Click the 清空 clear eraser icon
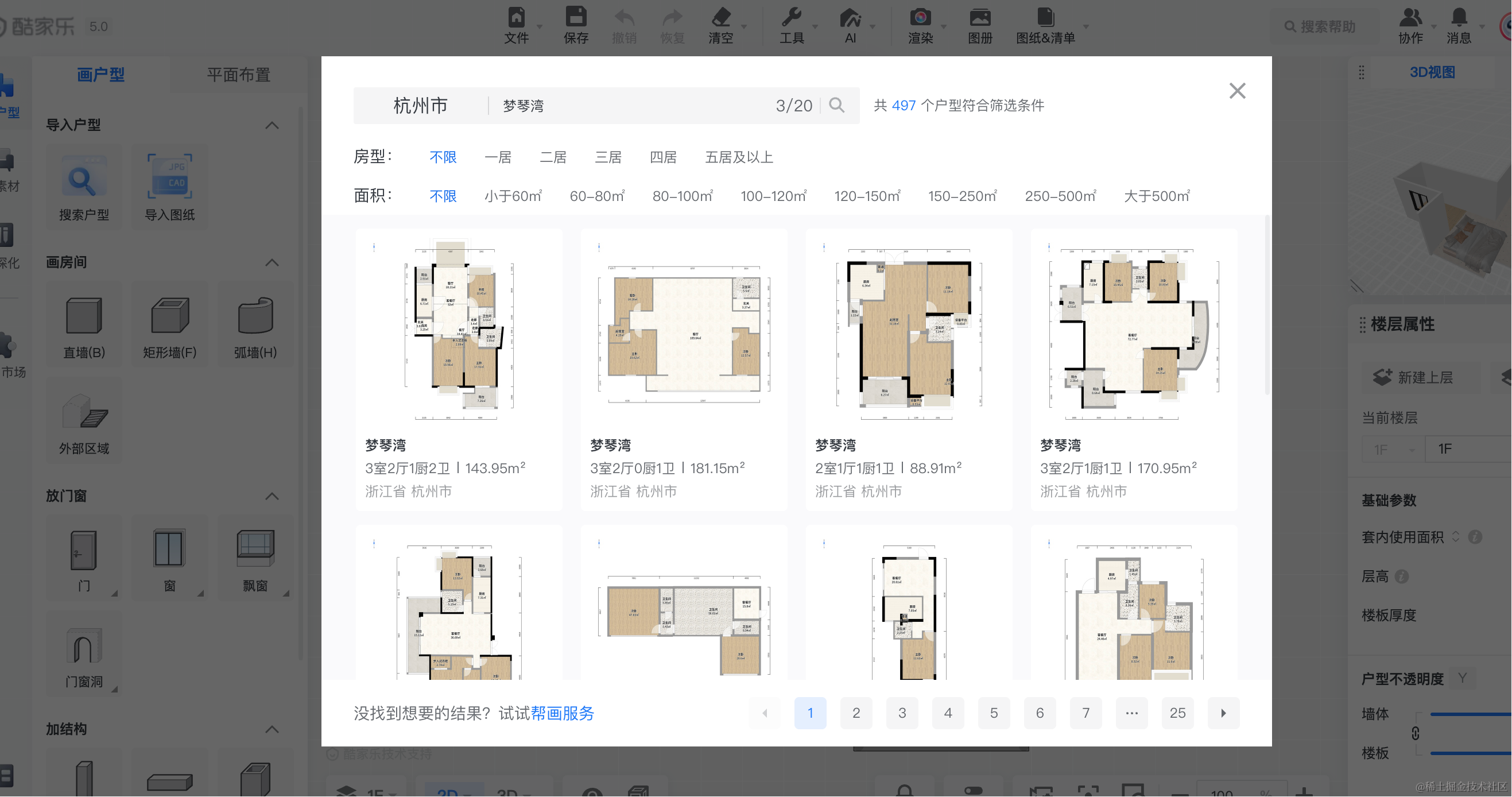This screenshot has width=1512, height=797. tap(721, 18)
